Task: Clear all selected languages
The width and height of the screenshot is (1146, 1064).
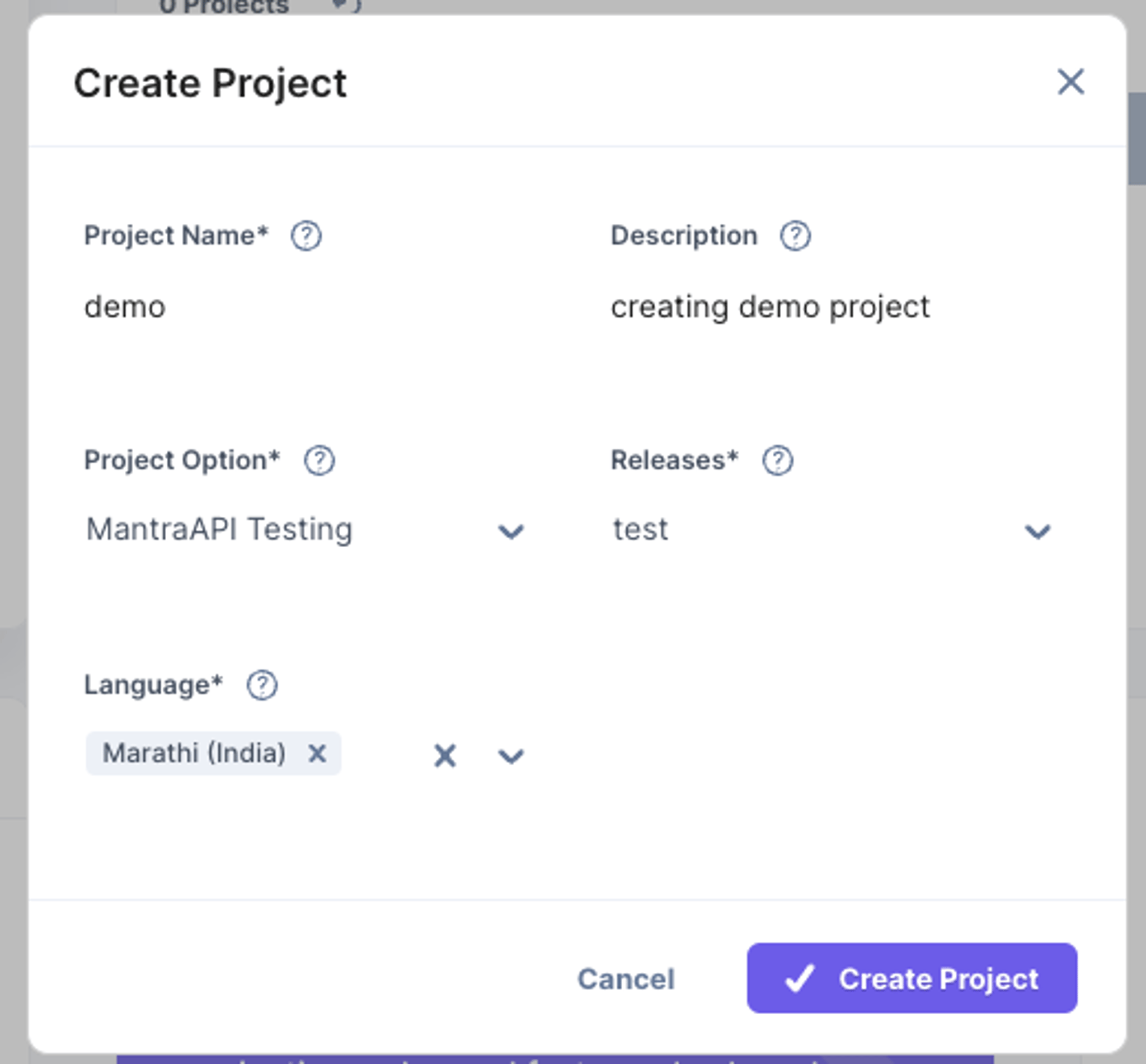Action: 445,755
